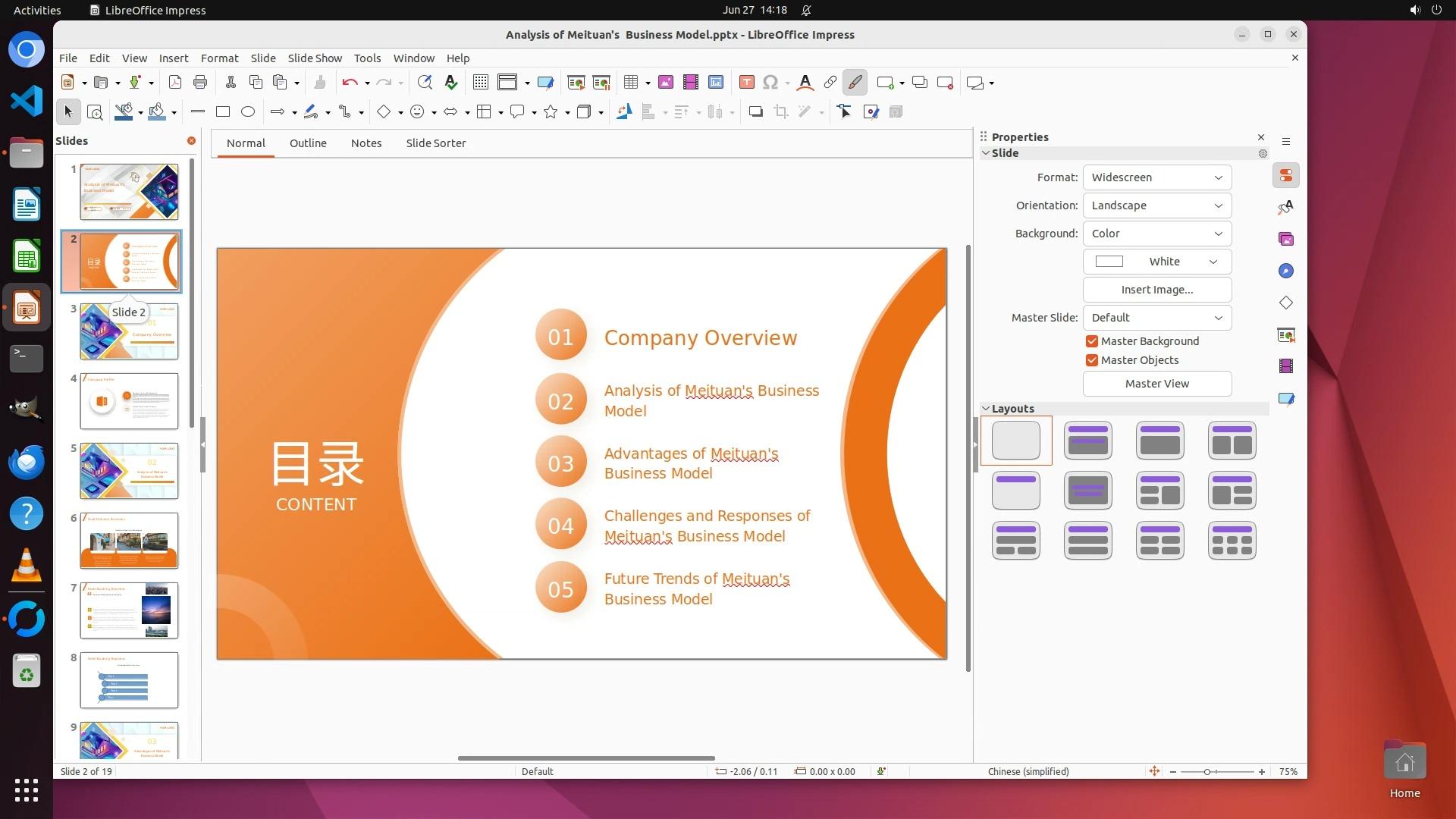The height and width of the screenshot is (819, 1456).
Task: Uncheck the Master Background checkbox
Action: pos(1092,341)
